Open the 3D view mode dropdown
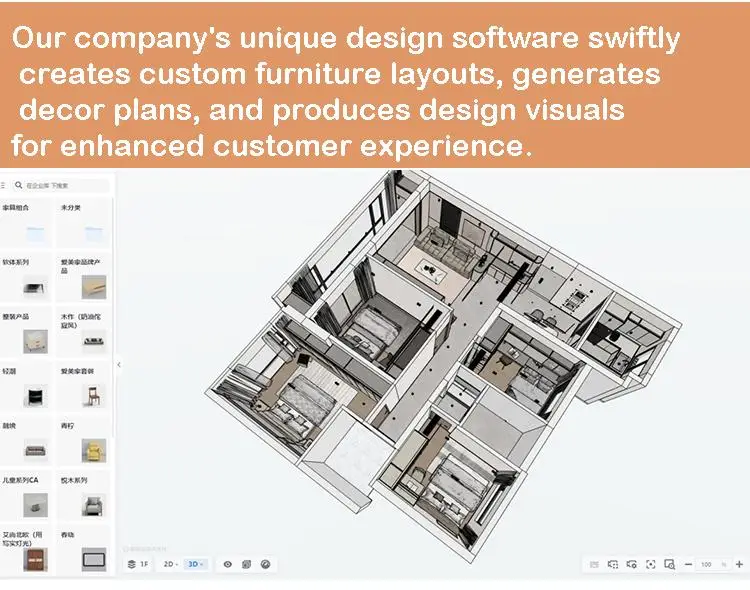 click(196, 564)
